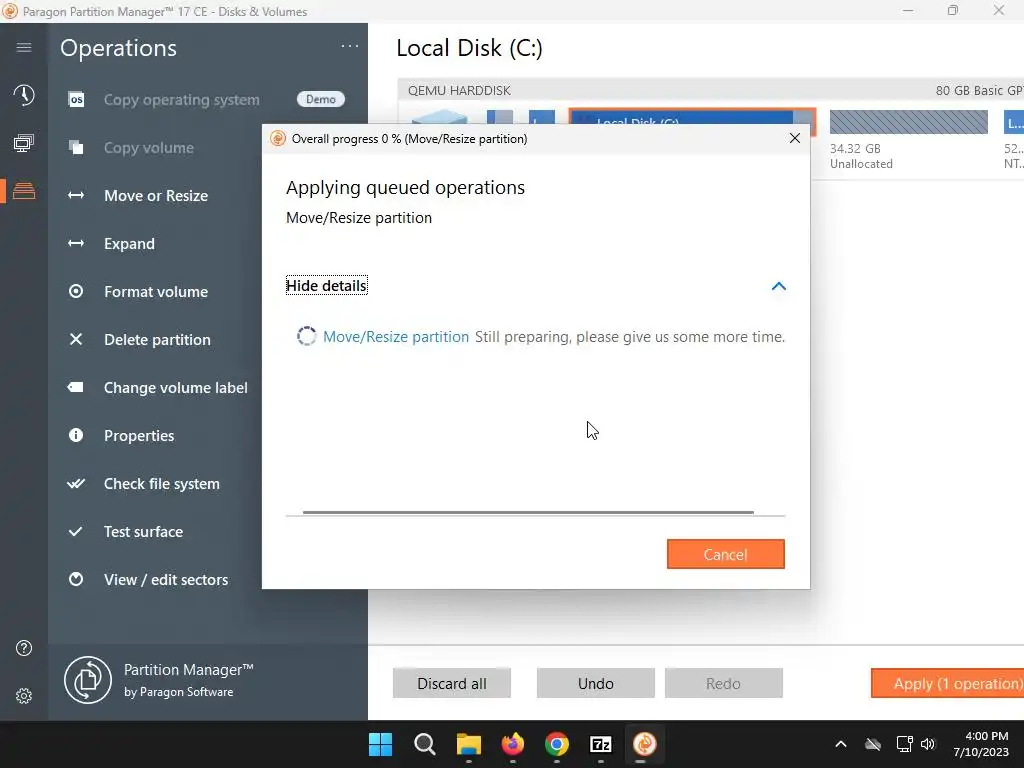Image resolution: width=1024 pixels, height=768 pixels.
Task: Show hidden system tray icons
Action: 840,744
